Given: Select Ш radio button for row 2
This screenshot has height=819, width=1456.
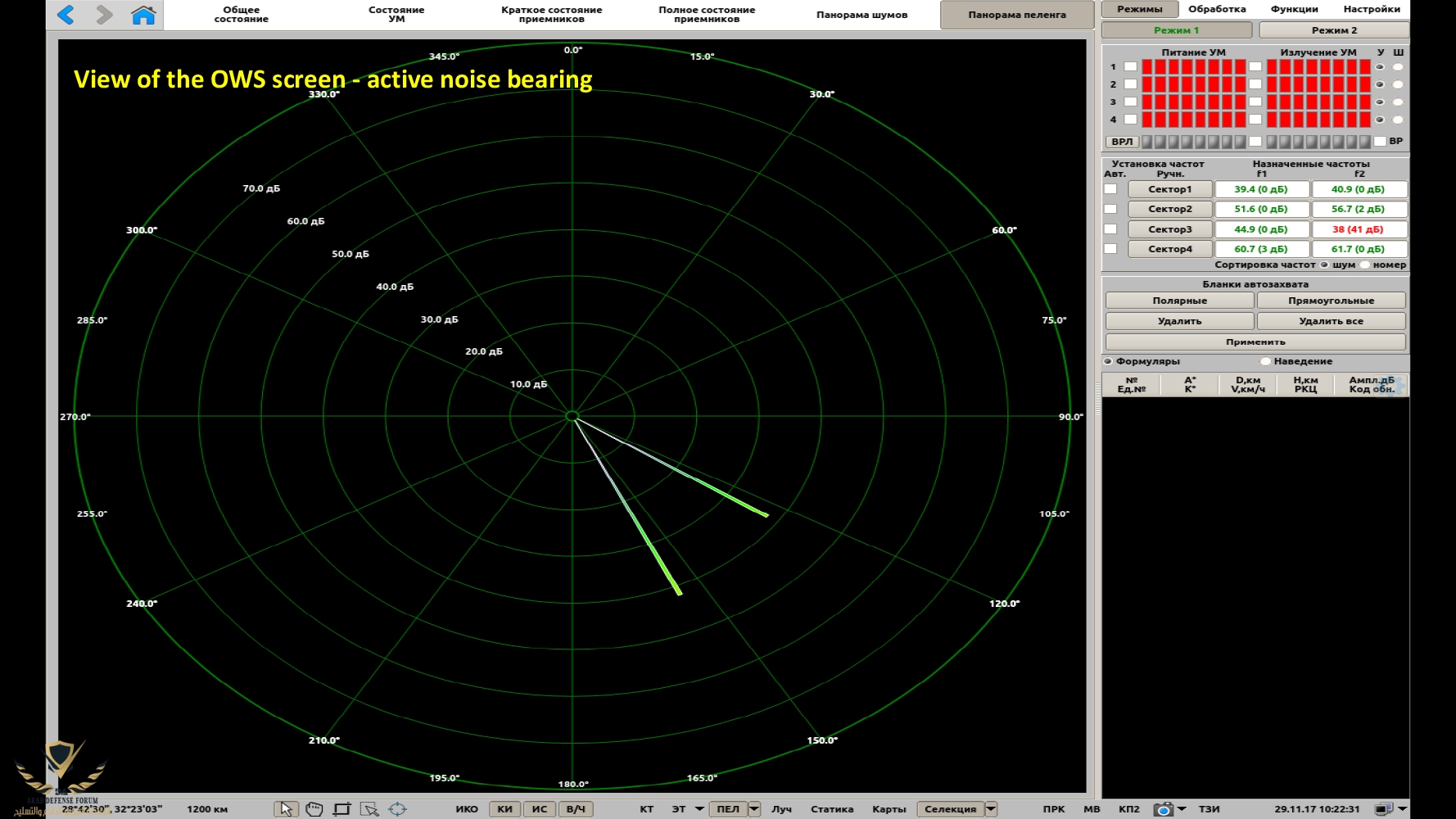Looking at the screenshot, I should pos(1398,84).
